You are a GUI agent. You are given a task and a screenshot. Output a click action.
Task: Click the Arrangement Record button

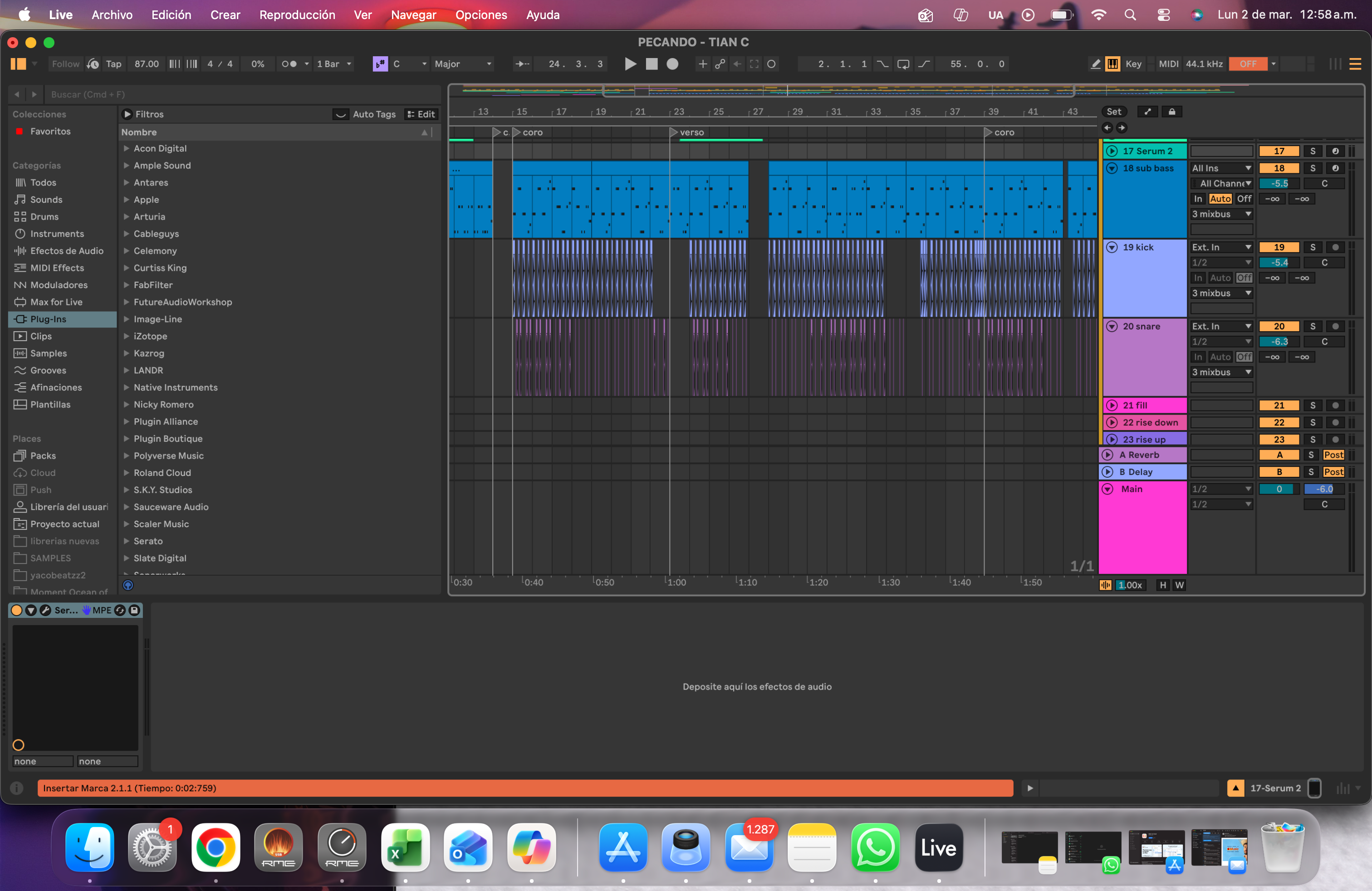tap(672, 64)
